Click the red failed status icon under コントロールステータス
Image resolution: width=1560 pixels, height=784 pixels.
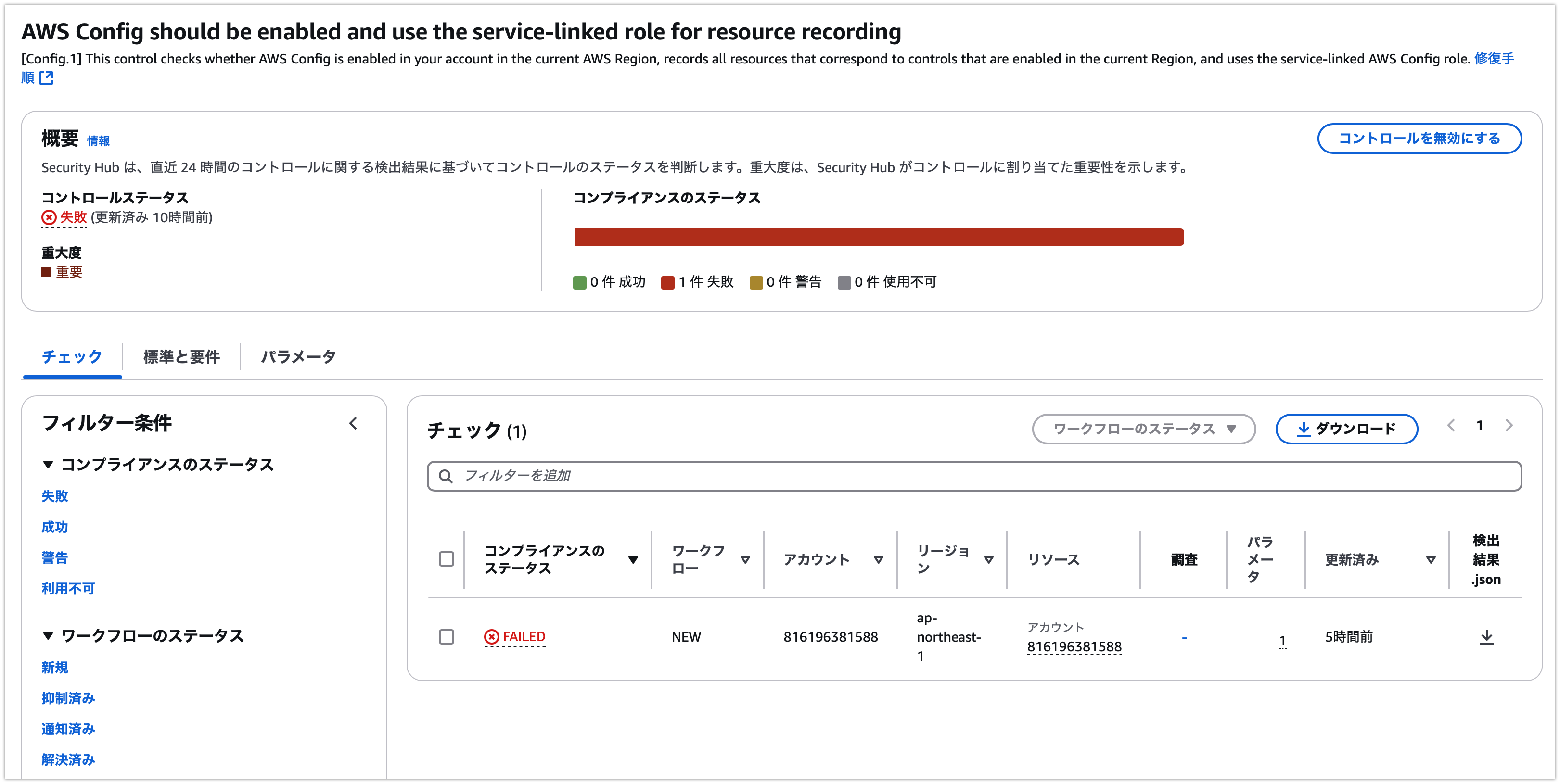(49, 217)
